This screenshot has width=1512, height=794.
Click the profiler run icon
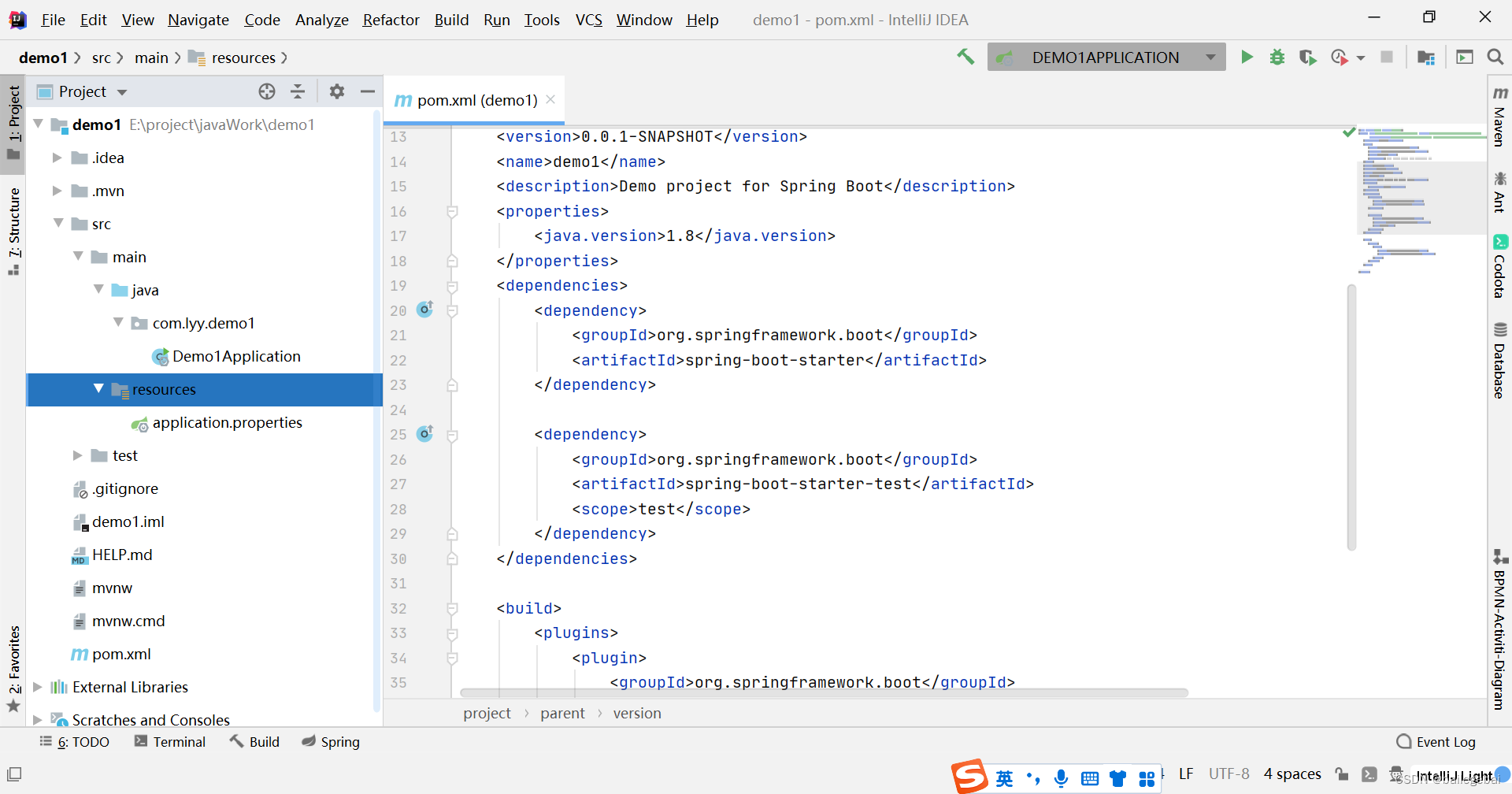point(1339,57)
